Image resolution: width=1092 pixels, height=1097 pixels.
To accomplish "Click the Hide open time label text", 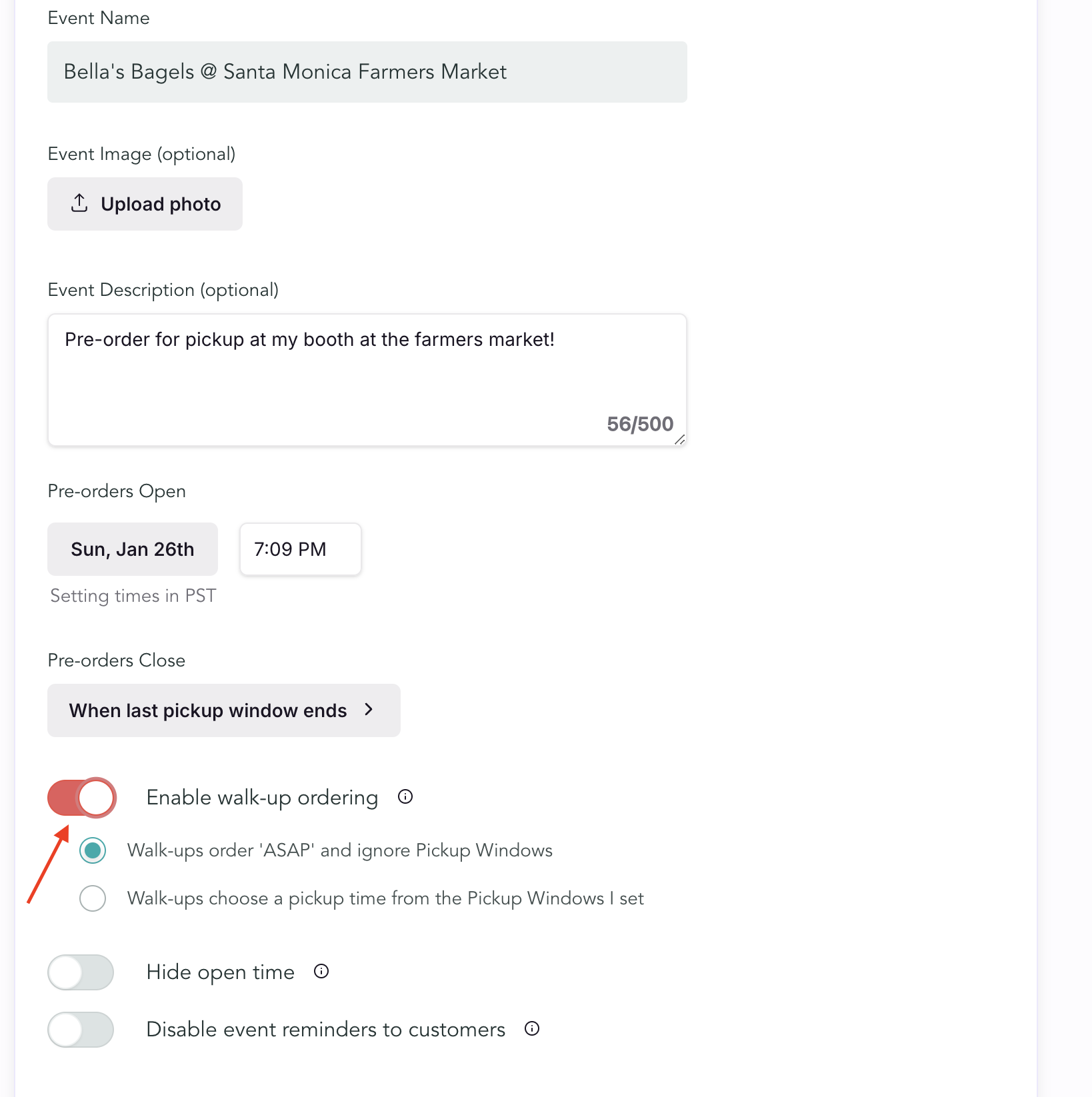I will (220, 972).
